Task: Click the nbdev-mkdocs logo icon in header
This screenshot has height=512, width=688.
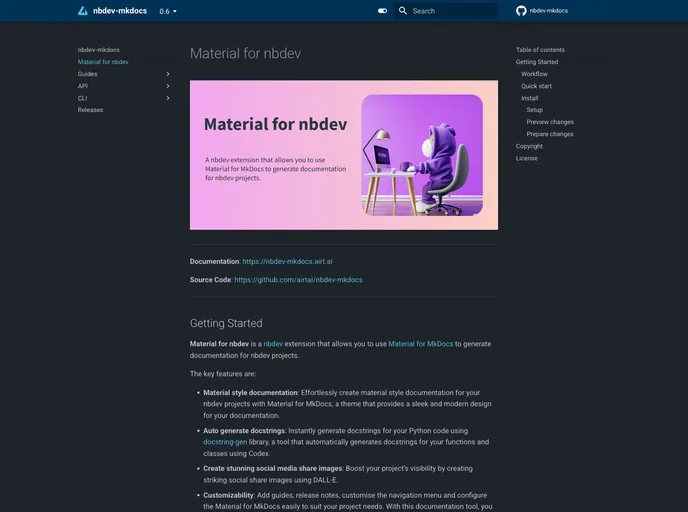Action: [x=82, y=11]
